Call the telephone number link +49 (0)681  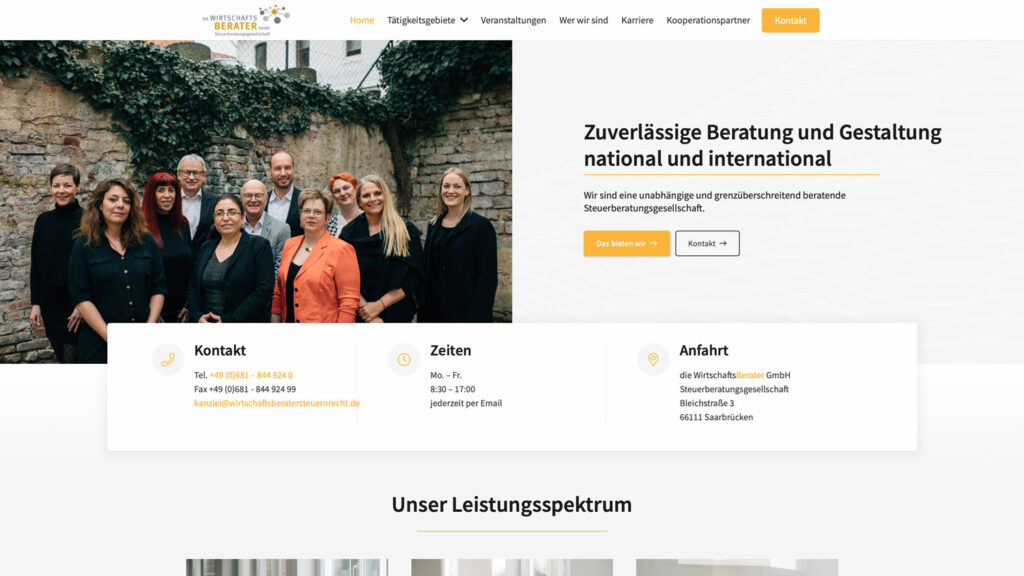click(251, 375)
